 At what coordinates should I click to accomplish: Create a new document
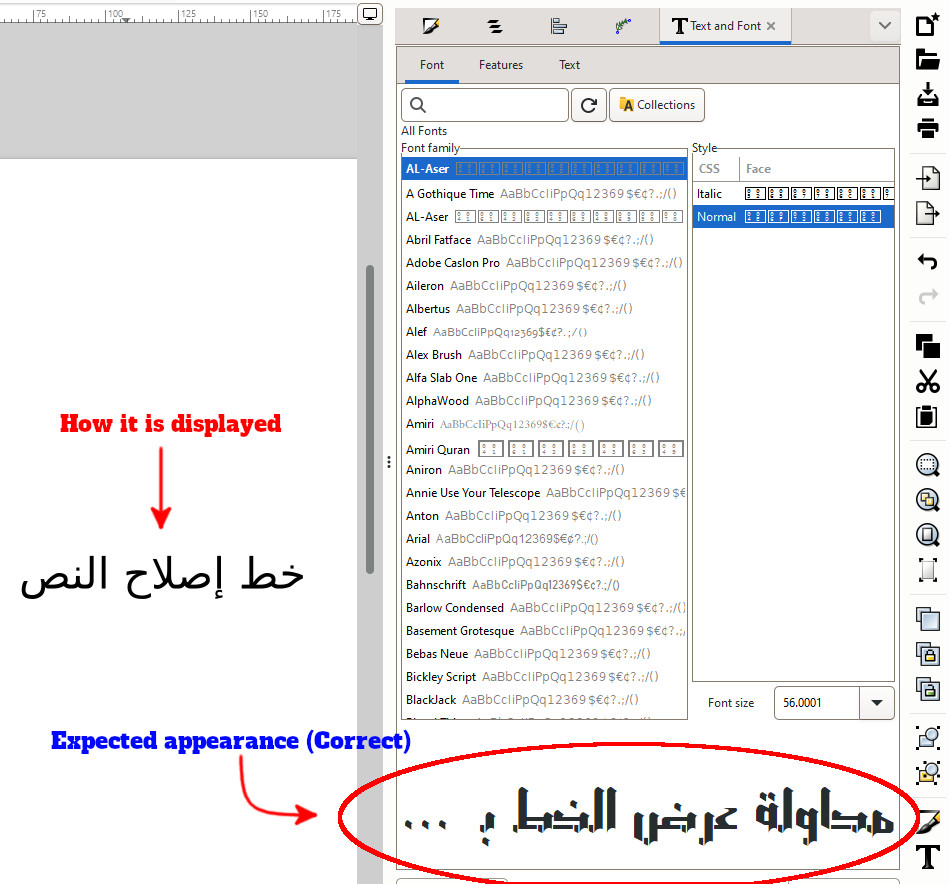(x=928, y=24)
